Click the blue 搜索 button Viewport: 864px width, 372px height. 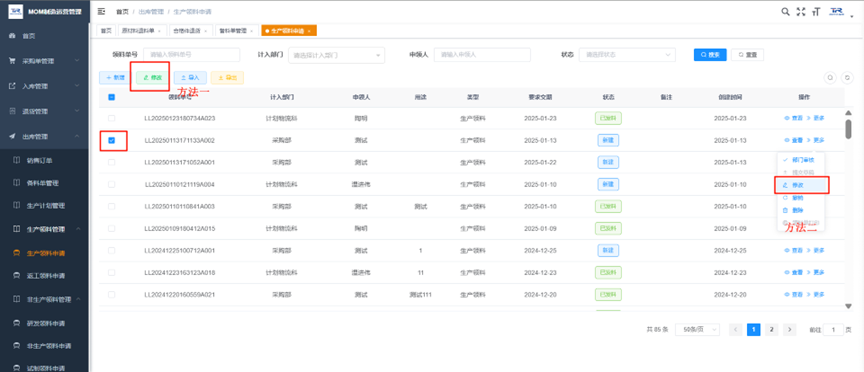coord(710,55)
